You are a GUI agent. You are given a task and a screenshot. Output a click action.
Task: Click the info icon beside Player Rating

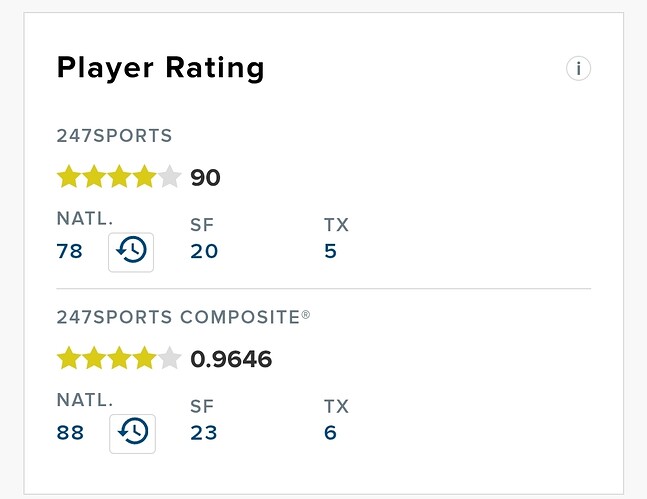point(578,69)
